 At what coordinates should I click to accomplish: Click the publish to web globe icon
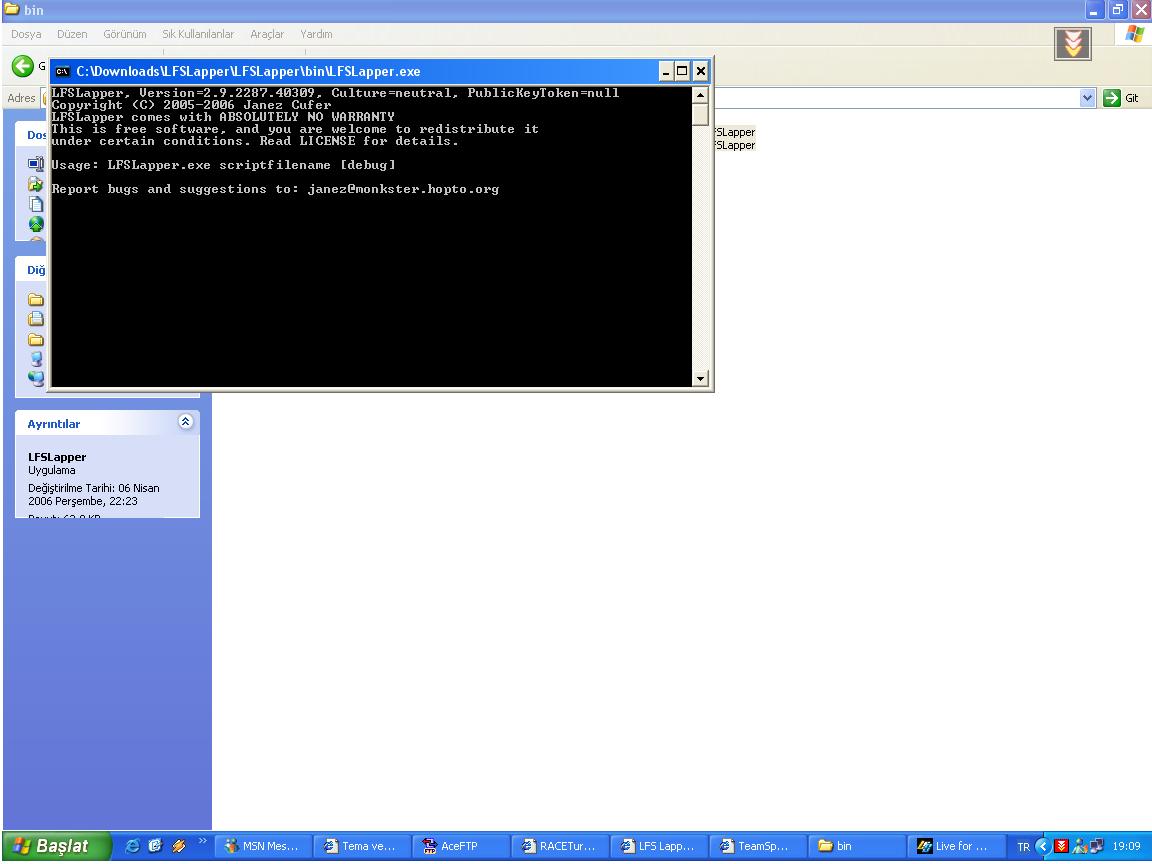click(36, 224)
